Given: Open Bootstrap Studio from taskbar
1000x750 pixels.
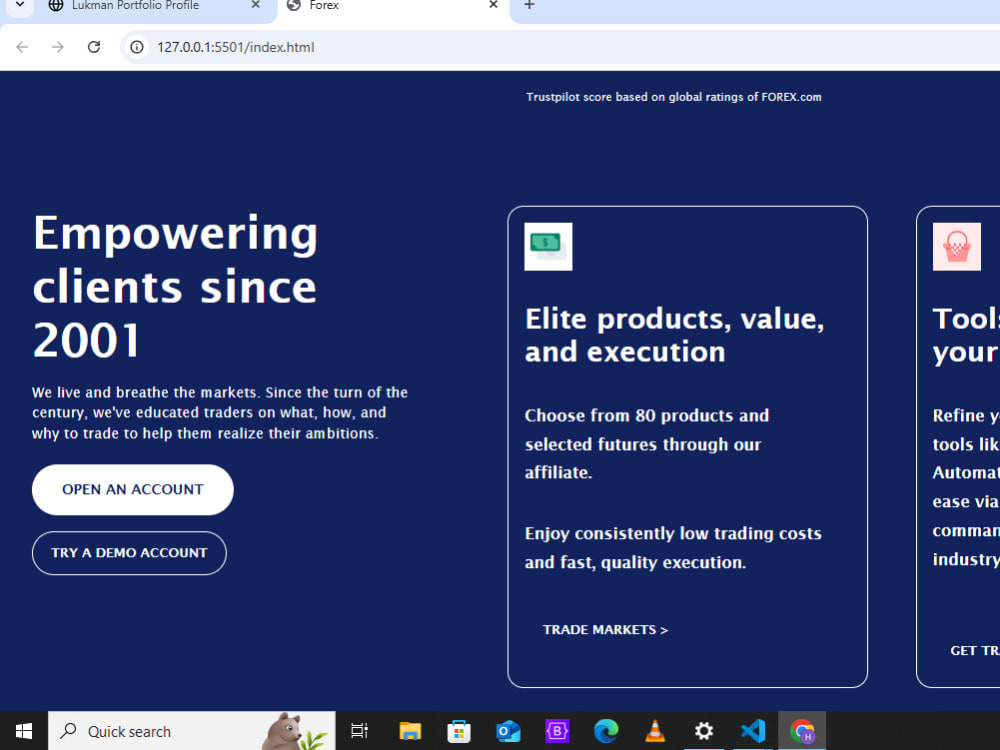Looking at the screenshot, I should [557, 731].
